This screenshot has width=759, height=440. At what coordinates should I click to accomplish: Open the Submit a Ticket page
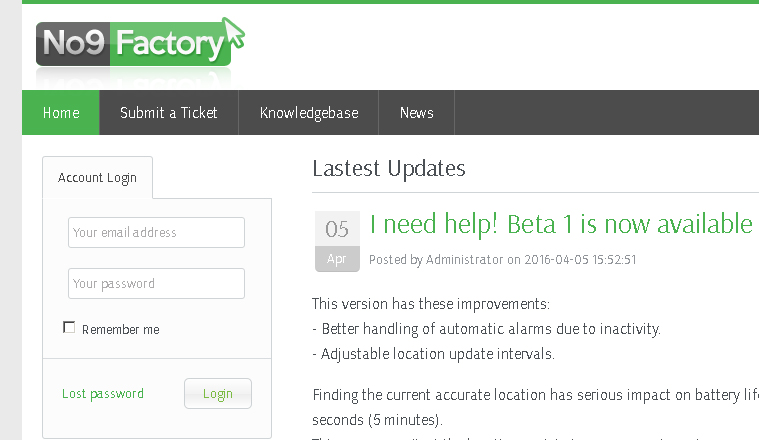169,113
